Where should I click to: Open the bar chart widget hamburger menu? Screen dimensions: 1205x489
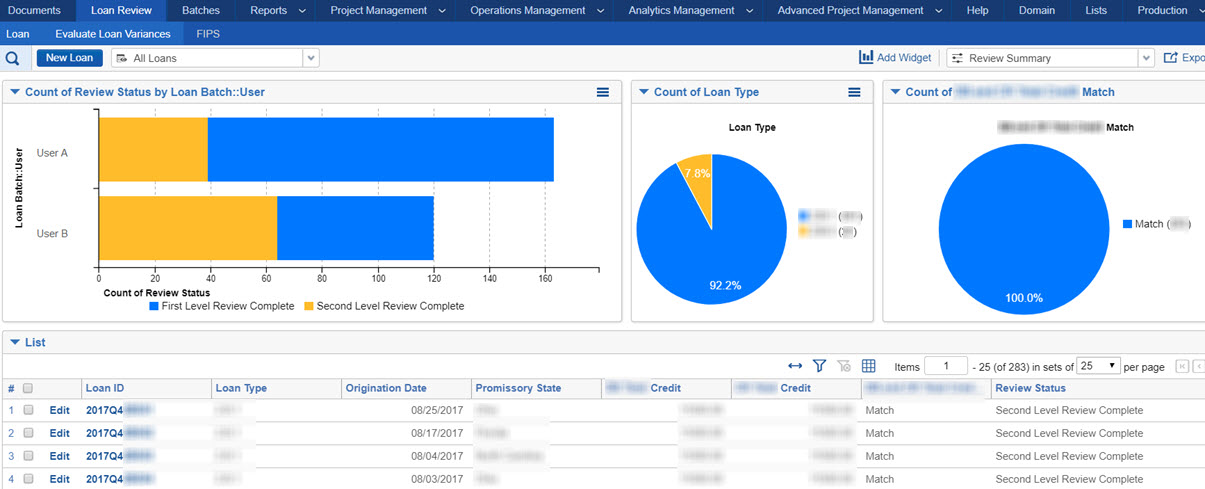tap(603, 92)
